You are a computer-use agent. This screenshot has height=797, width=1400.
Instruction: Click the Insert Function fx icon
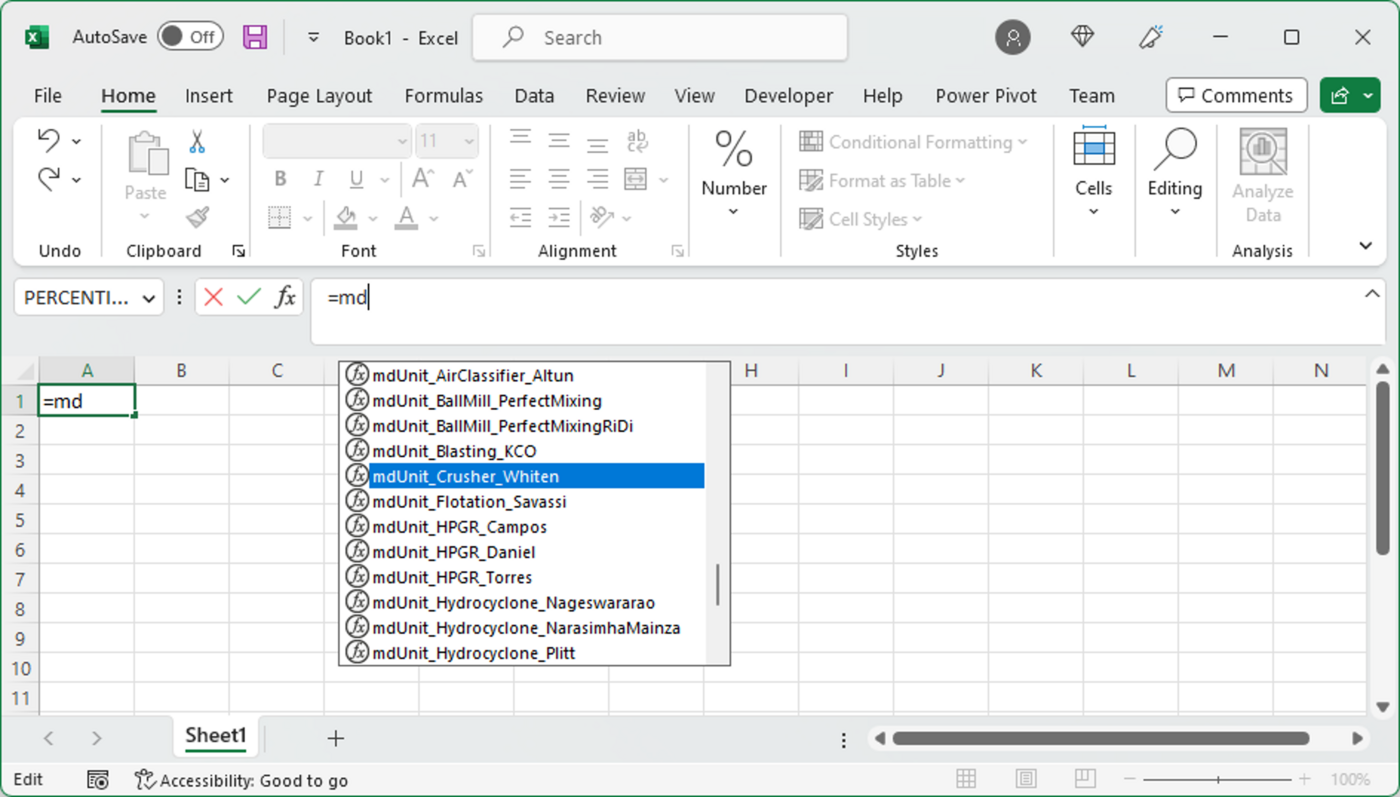(284, 296)
